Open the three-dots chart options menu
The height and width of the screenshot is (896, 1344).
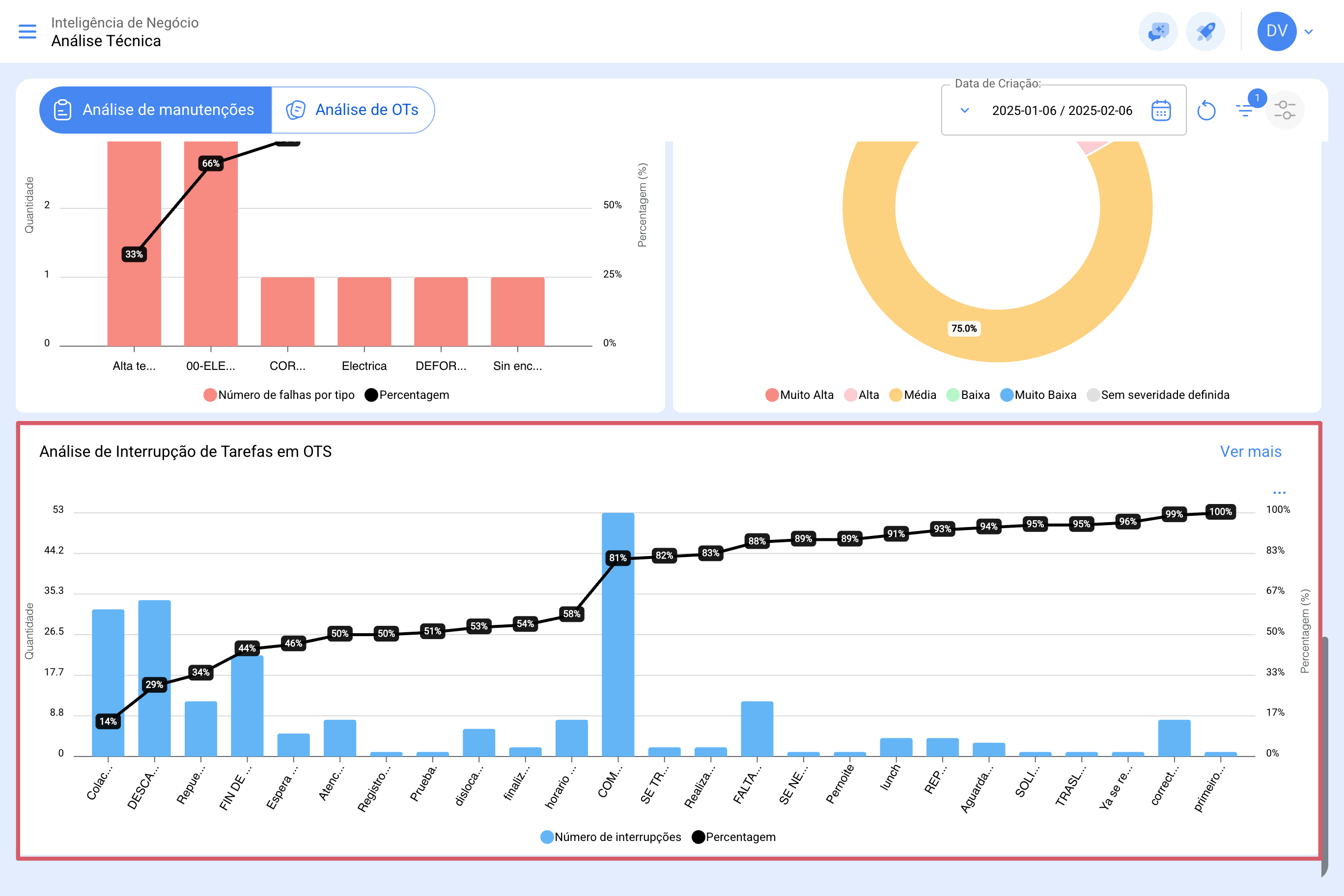1279,493
